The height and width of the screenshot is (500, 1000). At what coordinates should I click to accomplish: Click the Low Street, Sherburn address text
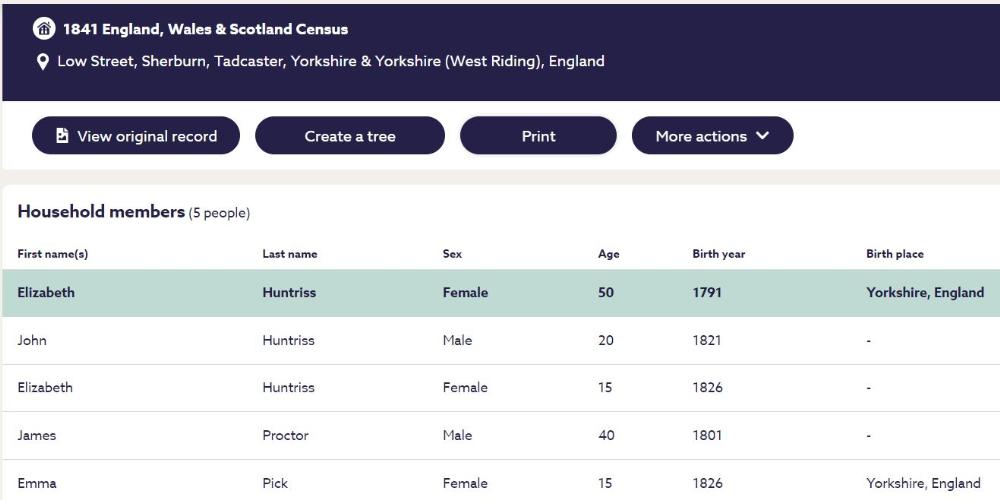click(331, 62)
